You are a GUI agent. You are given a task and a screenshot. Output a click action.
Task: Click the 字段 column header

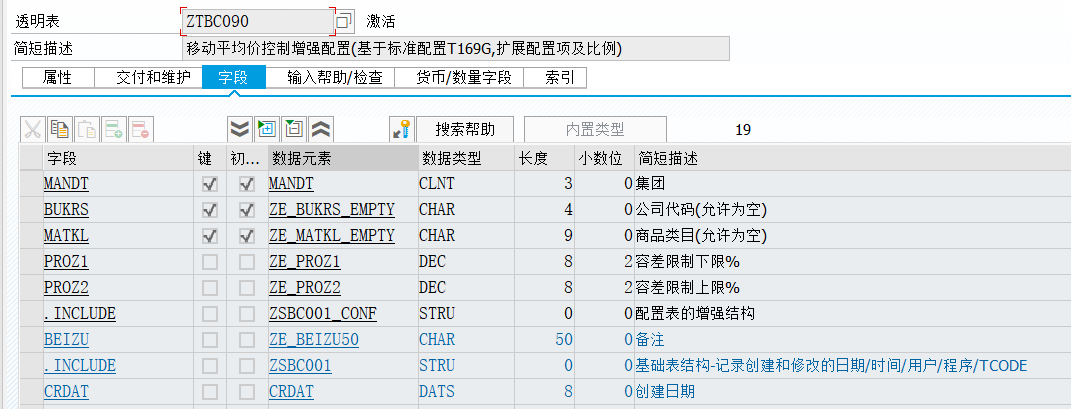(x=118, y=158)
